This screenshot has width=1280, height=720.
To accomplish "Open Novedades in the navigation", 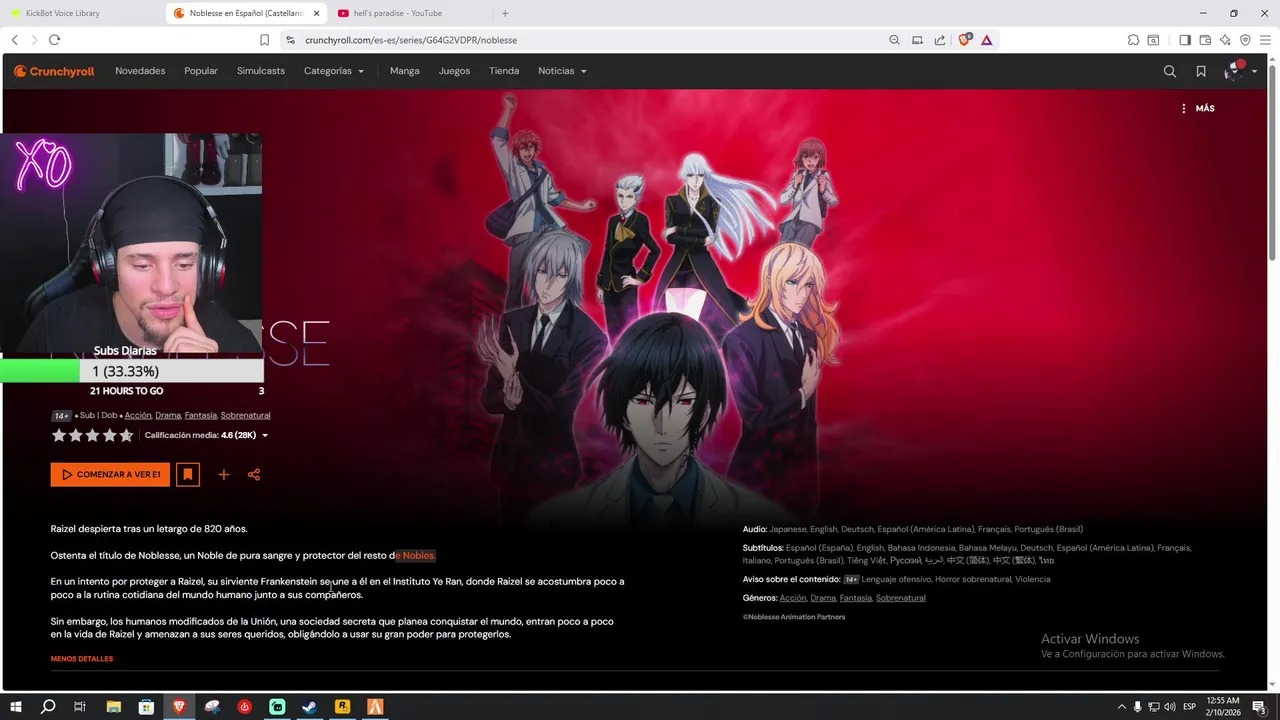I will tap(140, 71).
